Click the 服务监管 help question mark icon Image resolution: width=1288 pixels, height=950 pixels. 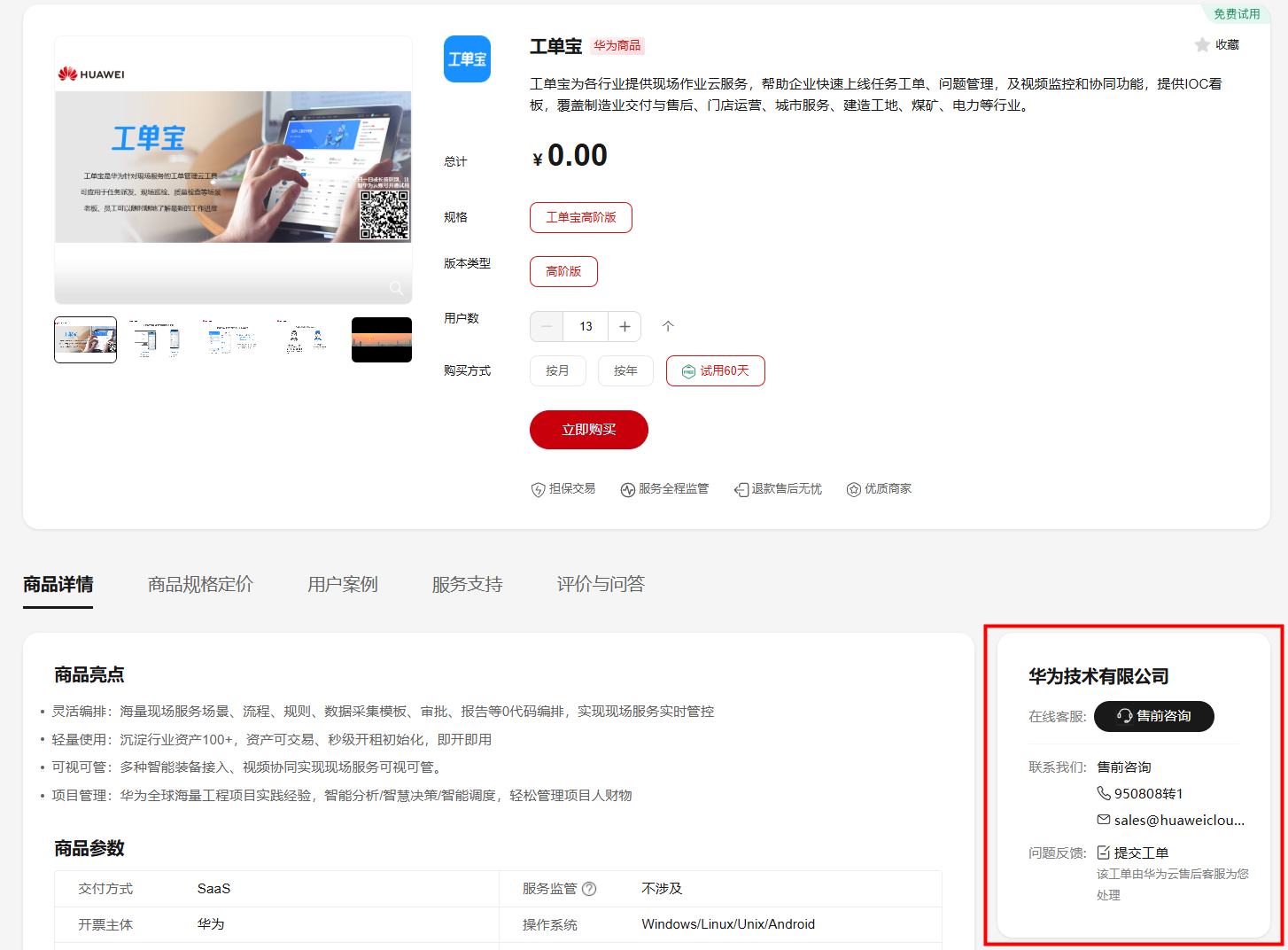coord(589,889)
